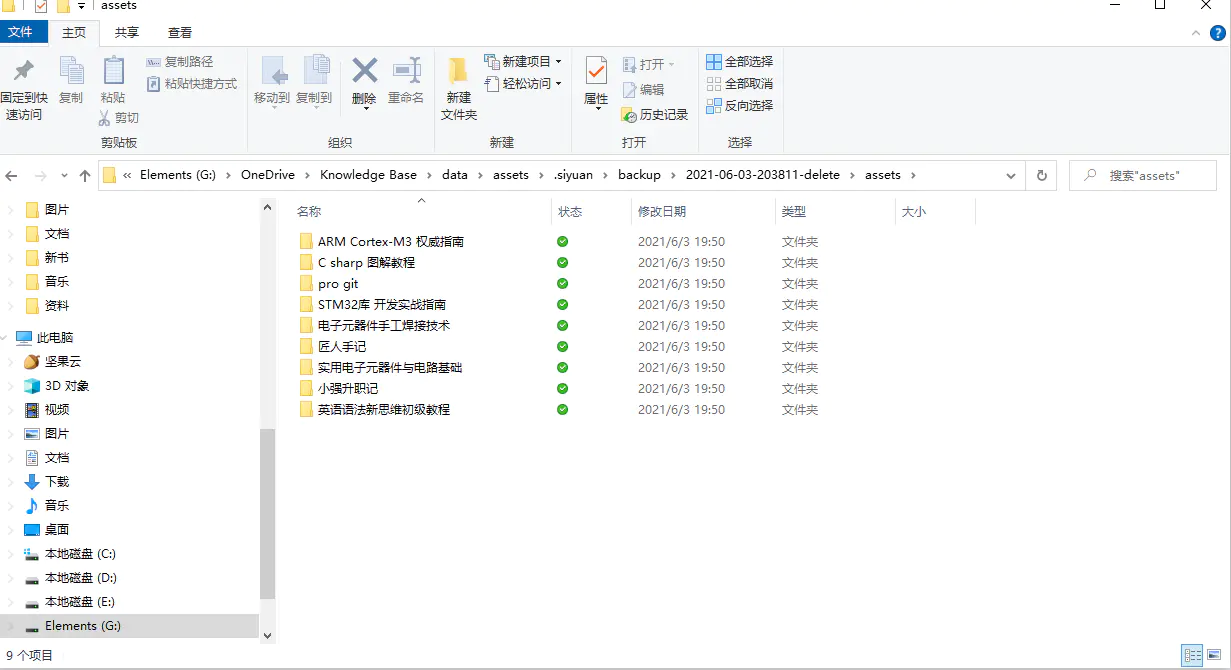
Task: Select the C sharp 图解教程 folder
Action: (366, 263)
